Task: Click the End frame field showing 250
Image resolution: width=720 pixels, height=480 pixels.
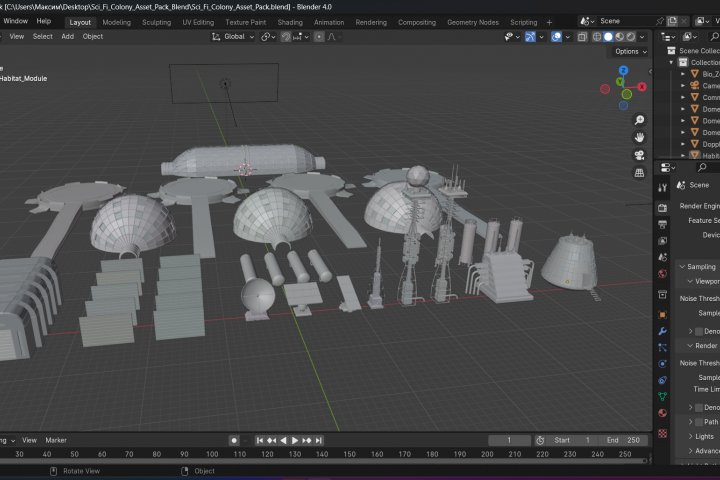Action: pyautogui.click(x=623, y=440)
